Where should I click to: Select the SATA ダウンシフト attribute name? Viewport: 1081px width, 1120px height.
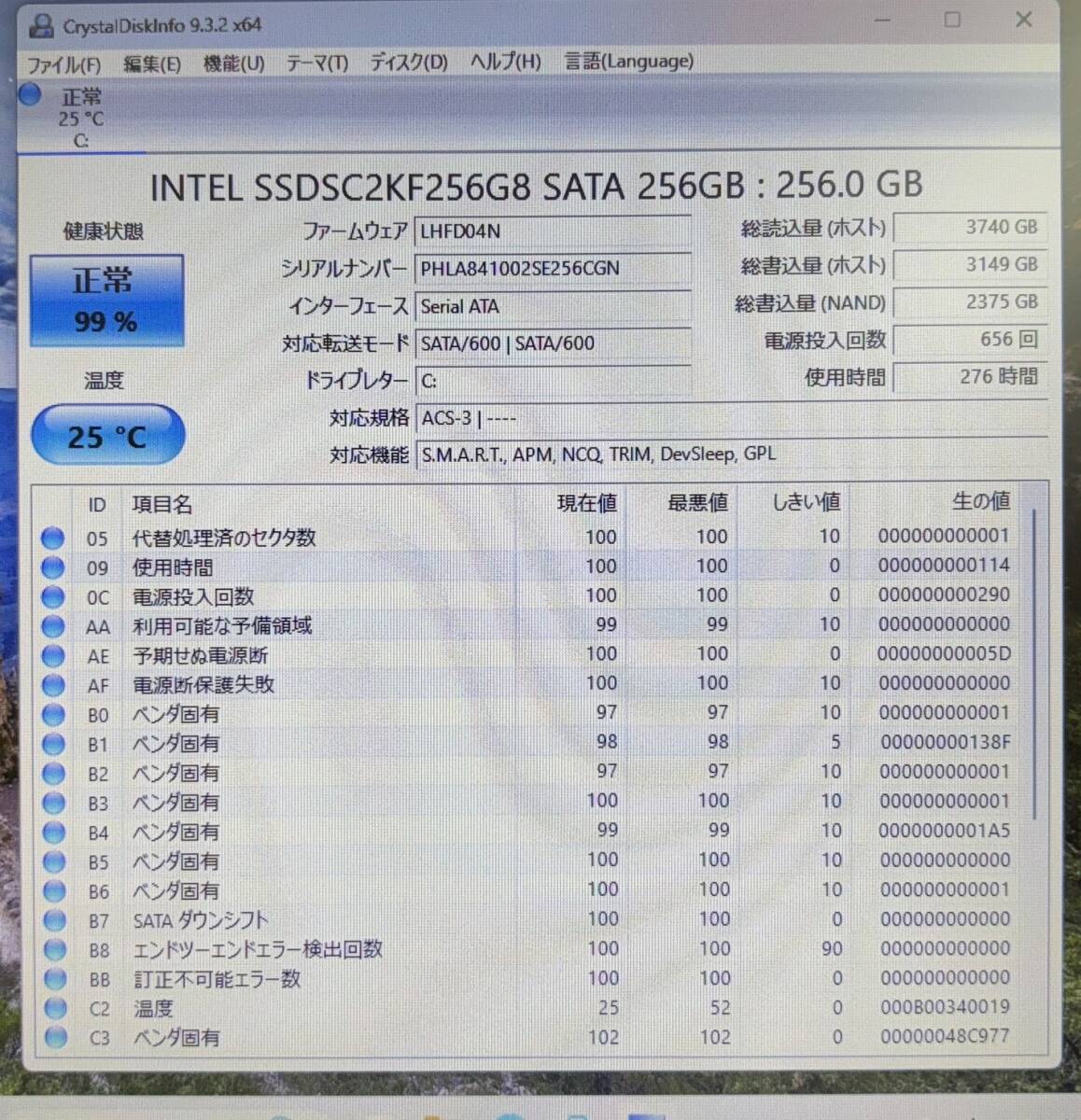tap(201, 920)
